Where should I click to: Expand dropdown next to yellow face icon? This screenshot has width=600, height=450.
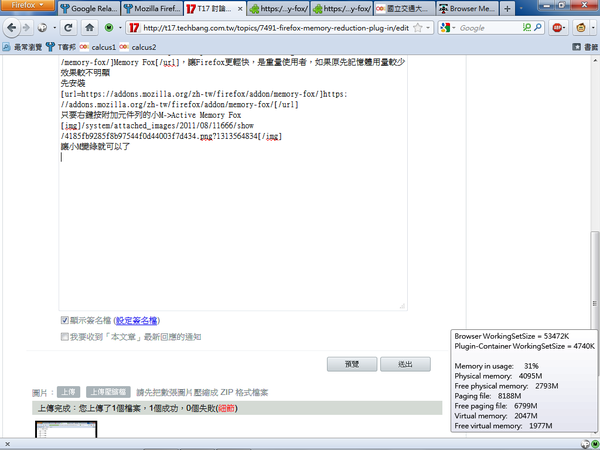593,28
